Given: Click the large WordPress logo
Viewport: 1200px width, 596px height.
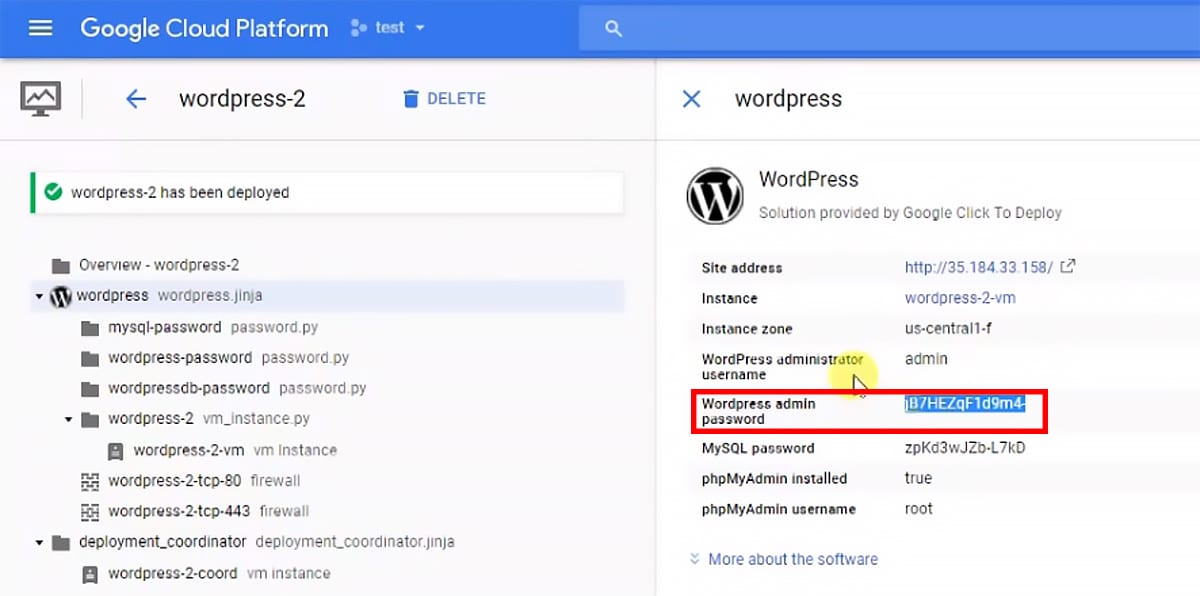Looking at the screenshot, I should 714,195.
